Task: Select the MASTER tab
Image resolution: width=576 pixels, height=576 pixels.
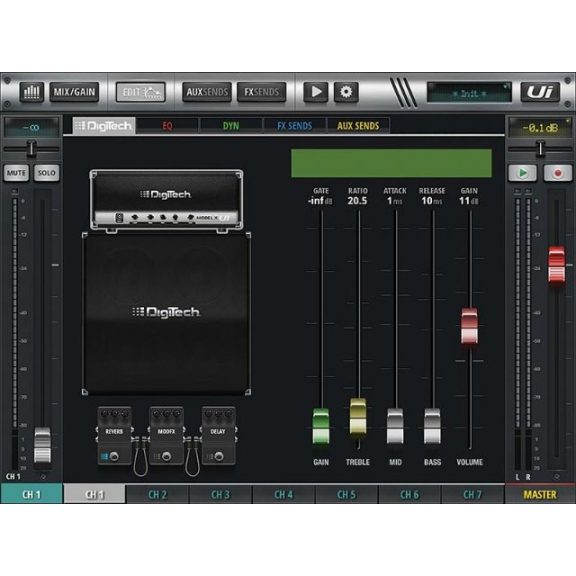Action: tap(540, 494)
